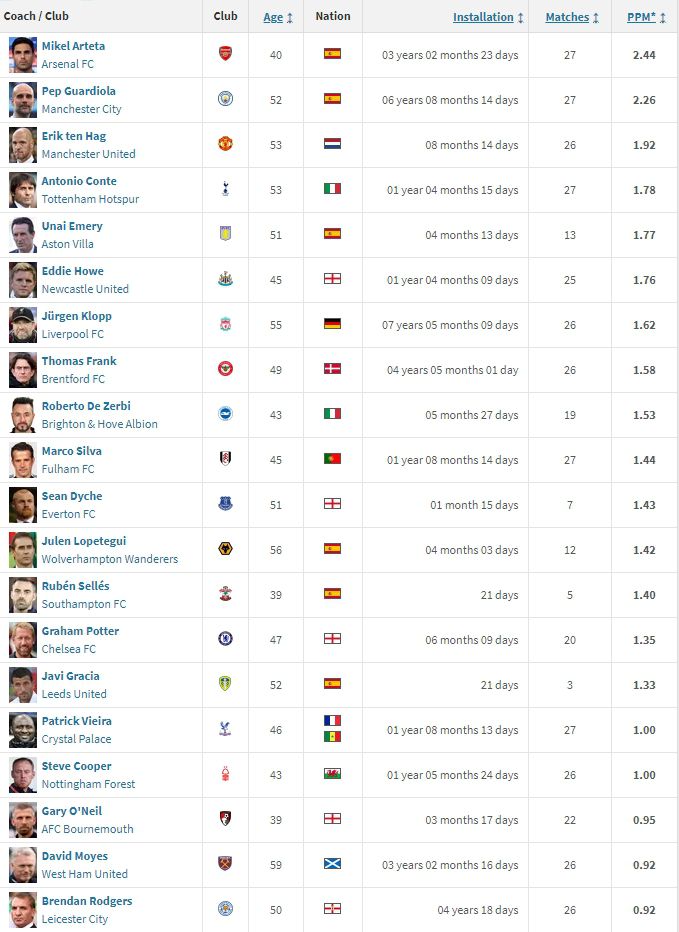The width and height of the screenshot is (679, 932).
Task: Open the Nottingham Forest club link
Action: (x=88, y=784)
